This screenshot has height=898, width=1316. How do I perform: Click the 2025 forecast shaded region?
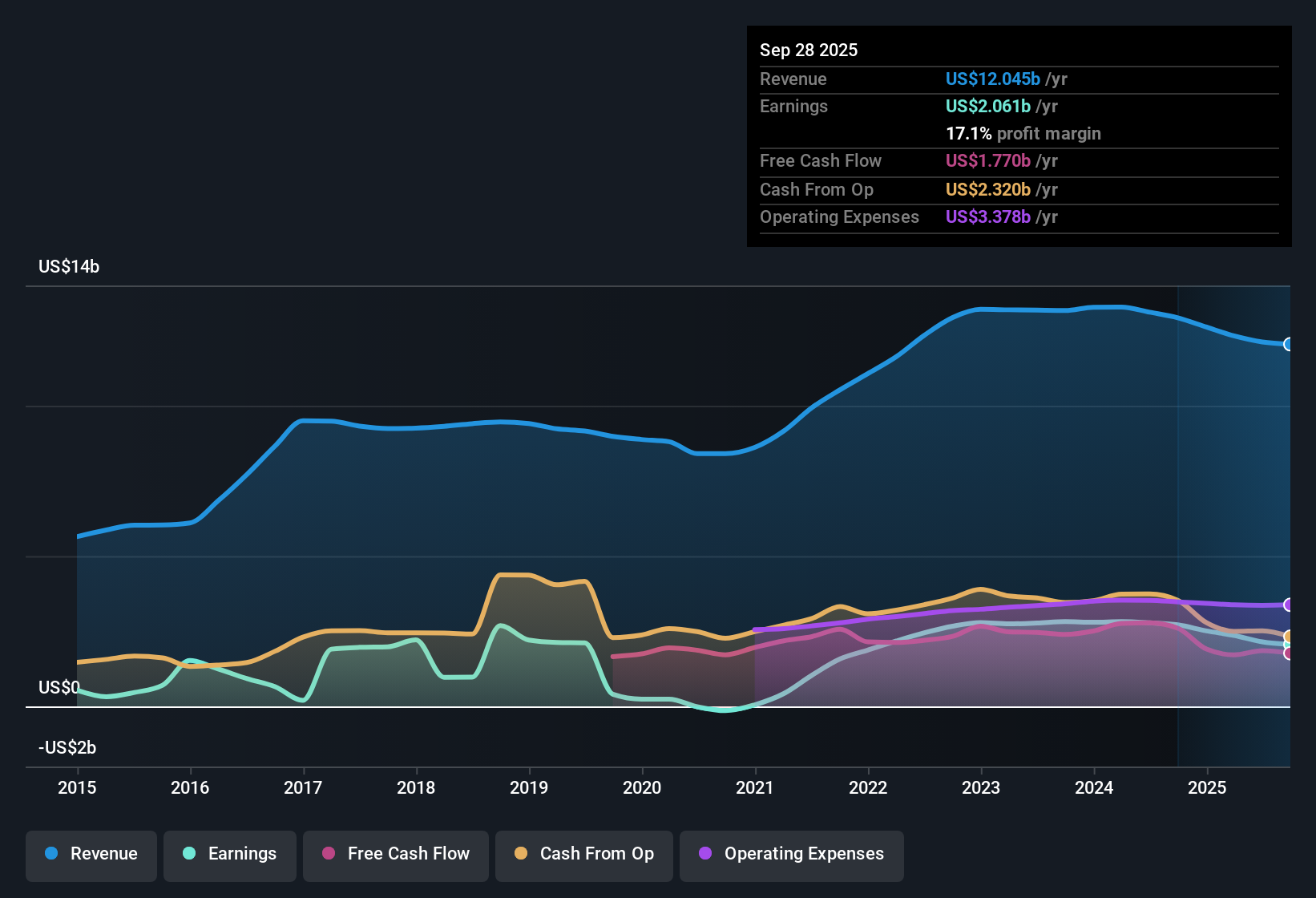tap(1234, 481)
